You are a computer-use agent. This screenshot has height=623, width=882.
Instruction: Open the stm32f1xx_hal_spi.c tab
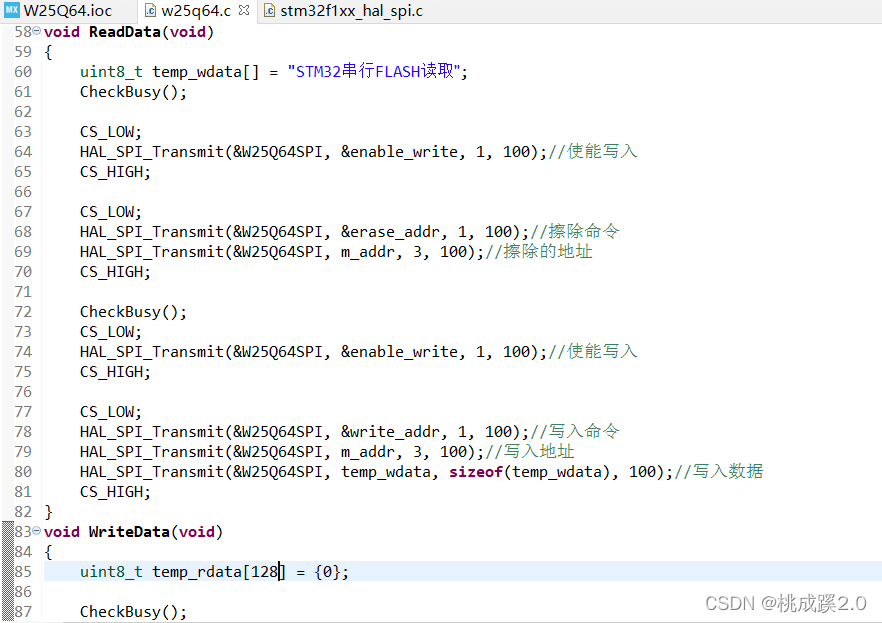pyautogui.click(x=343, y=11)
